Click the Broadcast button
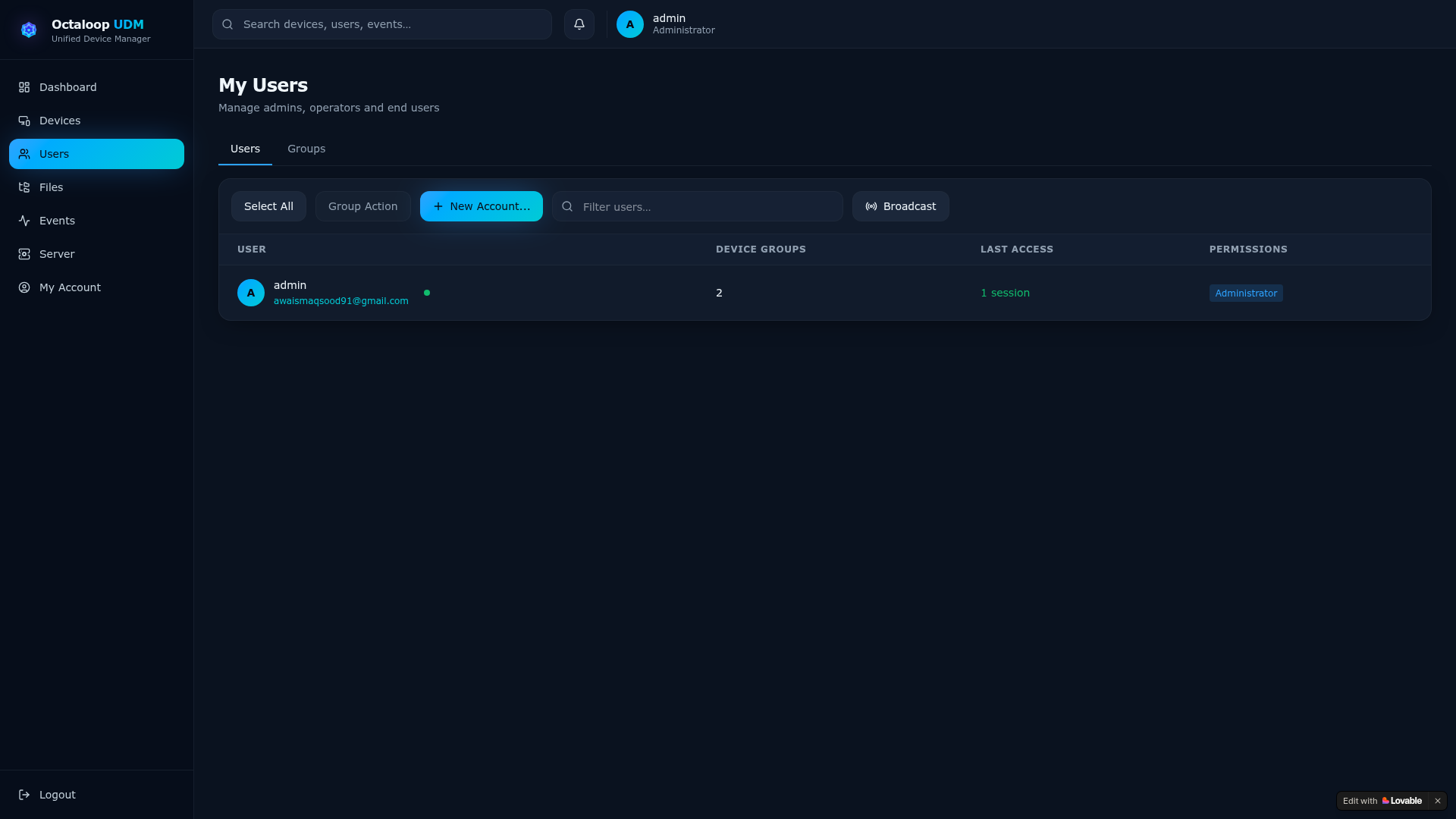The height and width of the screenshot is (819, 1456). [x=900, y=206]
